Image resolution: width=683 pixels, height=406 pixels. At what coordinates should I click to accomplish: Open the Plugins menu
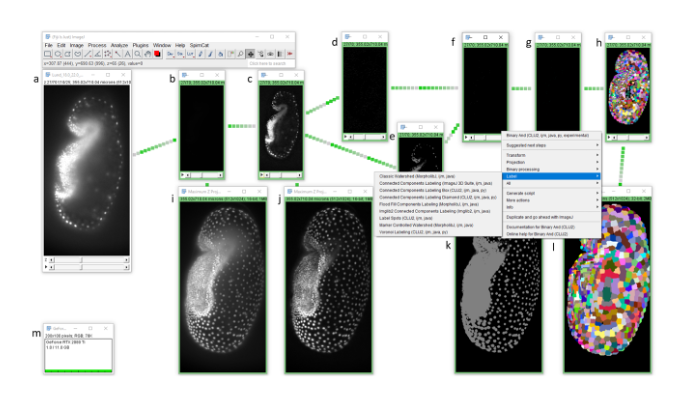point(141,45)
